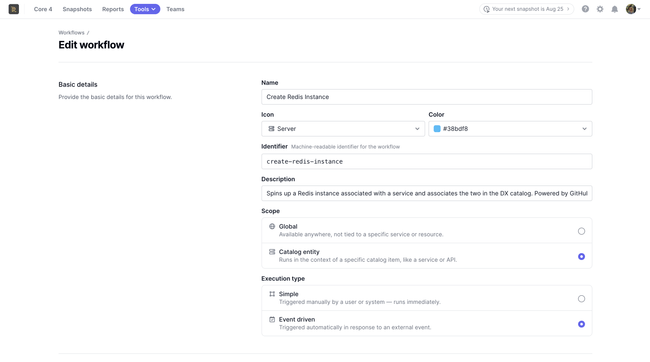Expand the Icon dropdown chevron

click(417, 129)
